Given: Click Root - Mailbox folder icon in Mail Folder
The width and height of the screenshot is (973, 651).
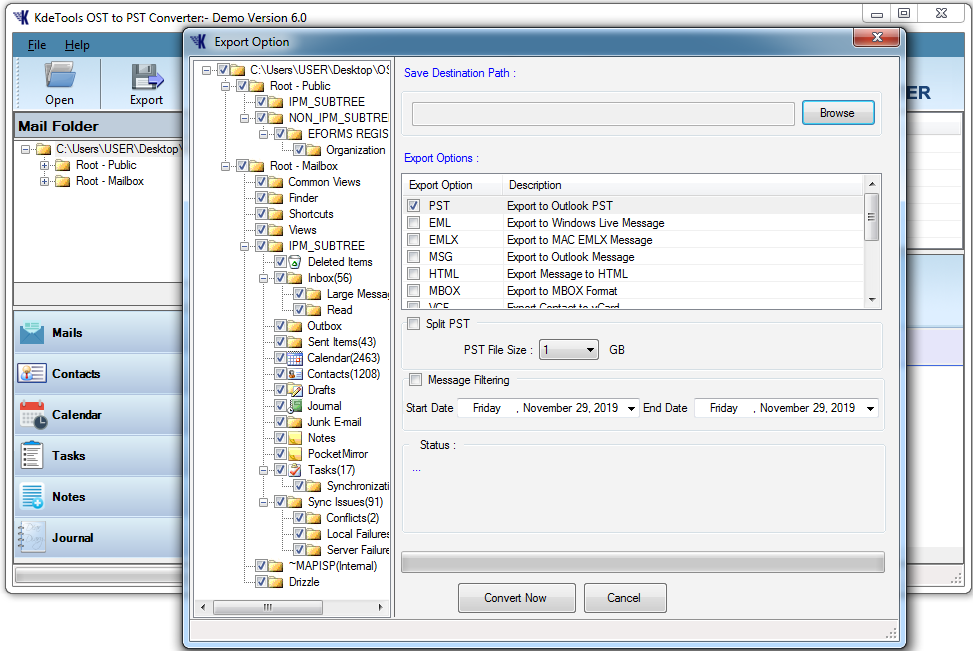Looking at the screenshot, I should click(62, 181).
